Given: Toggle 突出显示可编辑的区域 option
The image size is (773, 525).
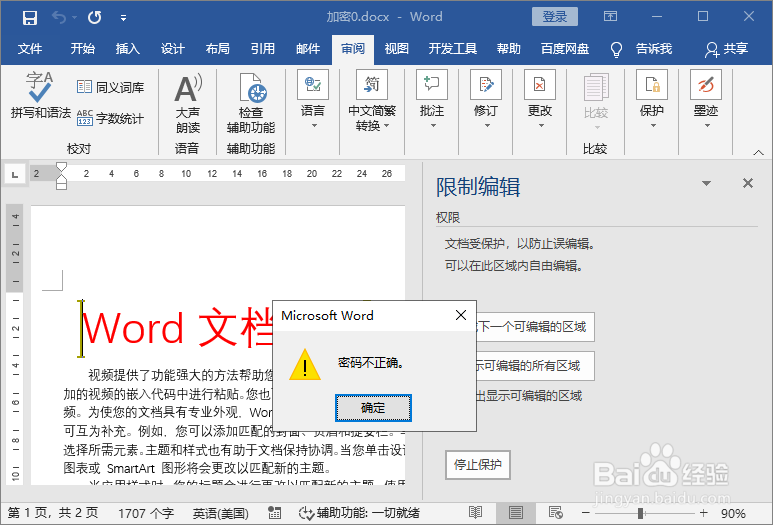Looking at the screenshot, I should [x=528, y=396].
